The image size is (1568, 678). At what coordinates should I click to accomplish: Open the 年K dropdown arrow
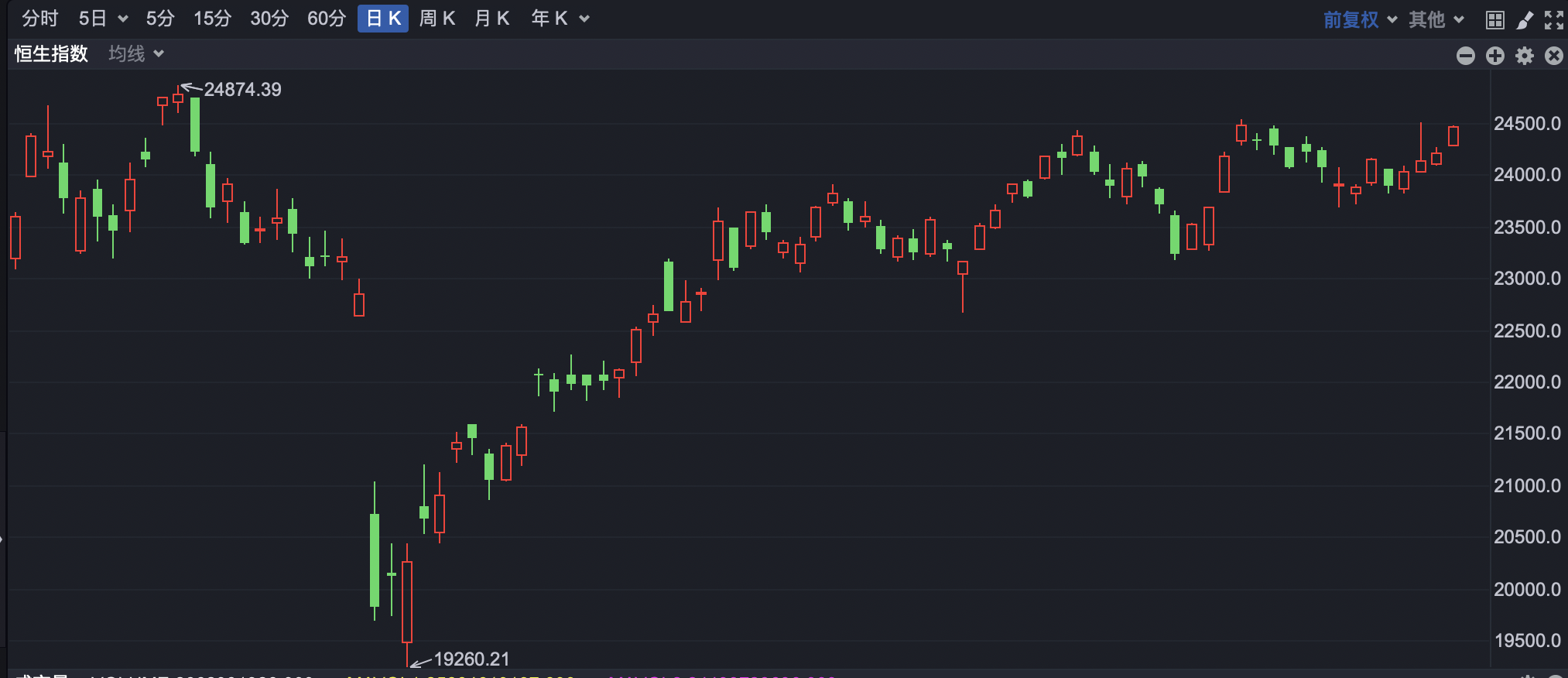[584, 19]
